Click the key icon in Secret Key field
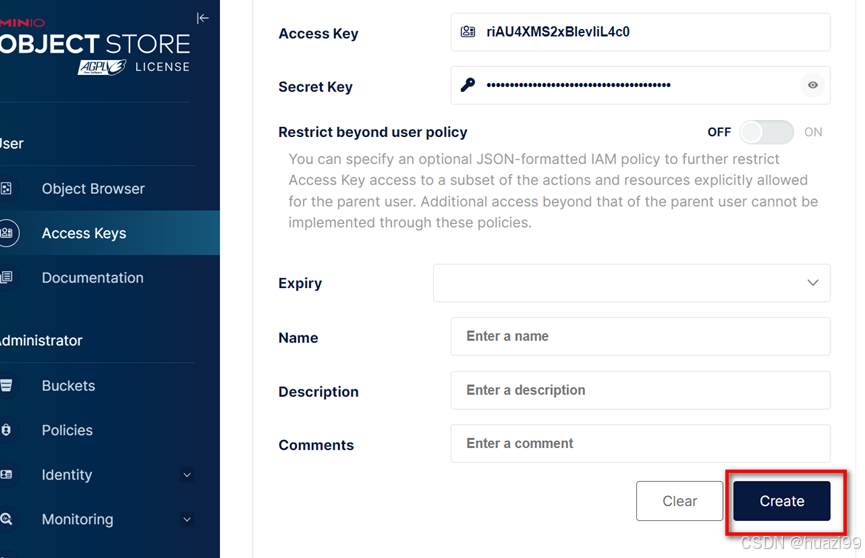This screenshot has height=558, width=865. click(468, 85)
